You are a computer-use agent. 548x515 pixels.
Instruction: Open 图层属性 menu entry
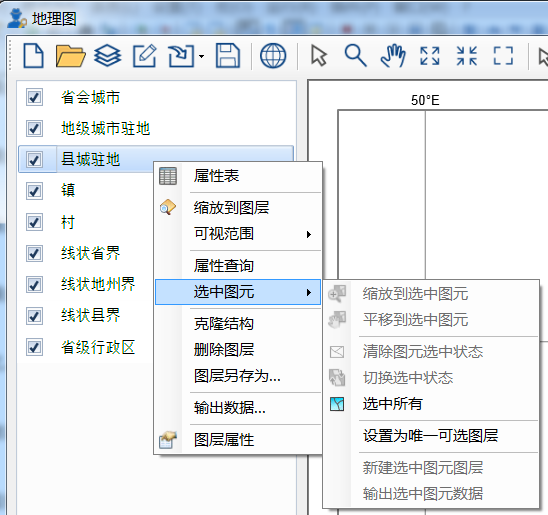click(238, 440)
